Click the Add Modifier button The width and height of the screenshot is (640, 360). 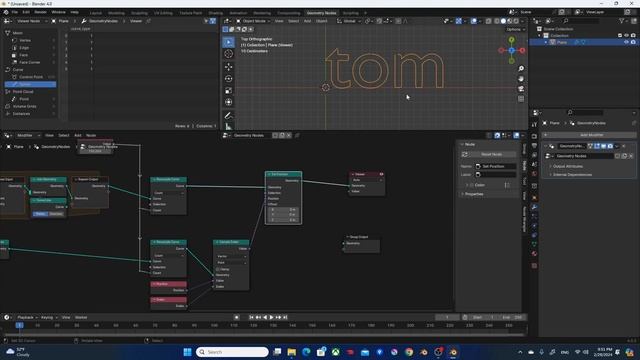(589, 135)
